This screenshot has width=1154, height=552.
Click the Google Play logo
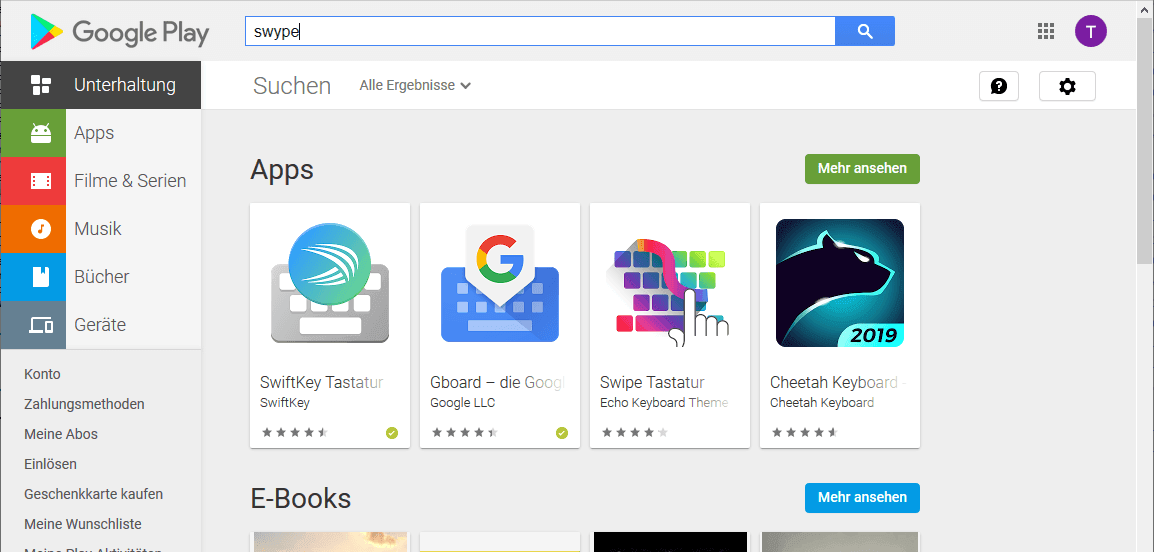[x=120, y=32]
